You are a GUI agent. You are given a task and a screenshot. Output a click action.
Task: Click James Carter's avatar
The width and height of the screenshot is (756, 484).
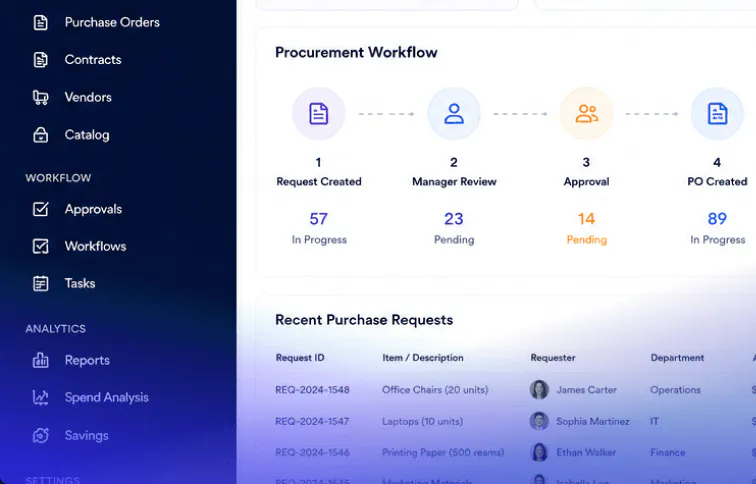(539, 390)
